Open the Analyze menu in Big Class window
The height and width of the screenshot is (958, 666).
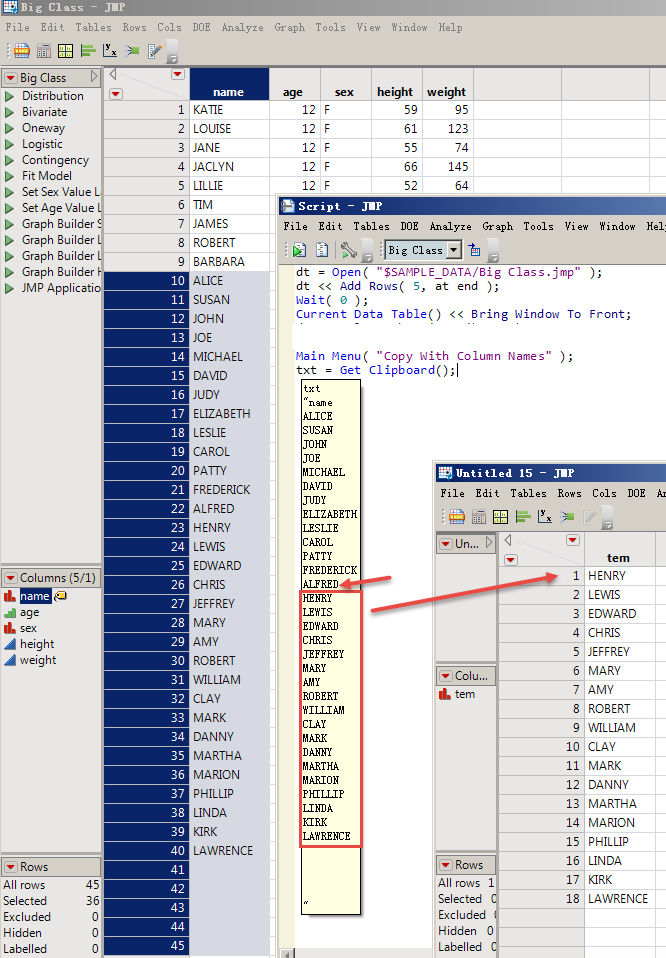[x=242, y=27]
